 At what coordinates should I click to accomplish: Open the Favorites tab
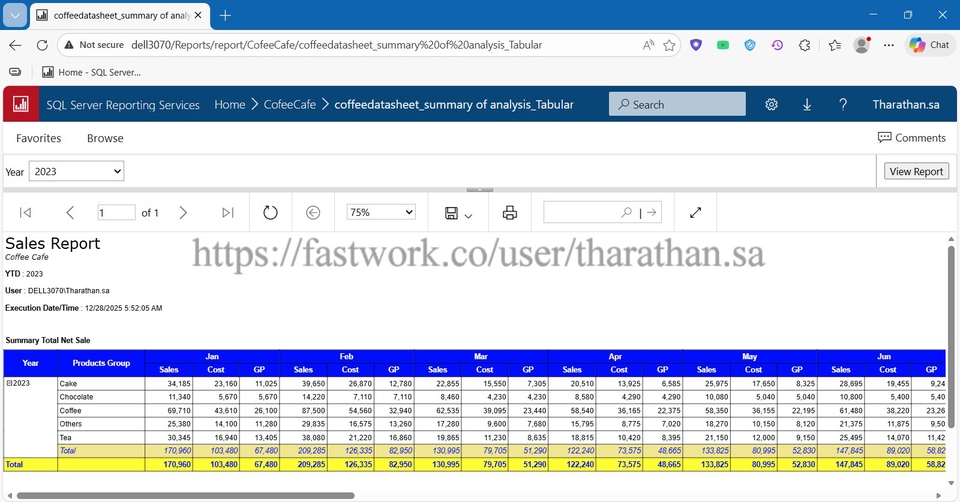pos(38,138)
